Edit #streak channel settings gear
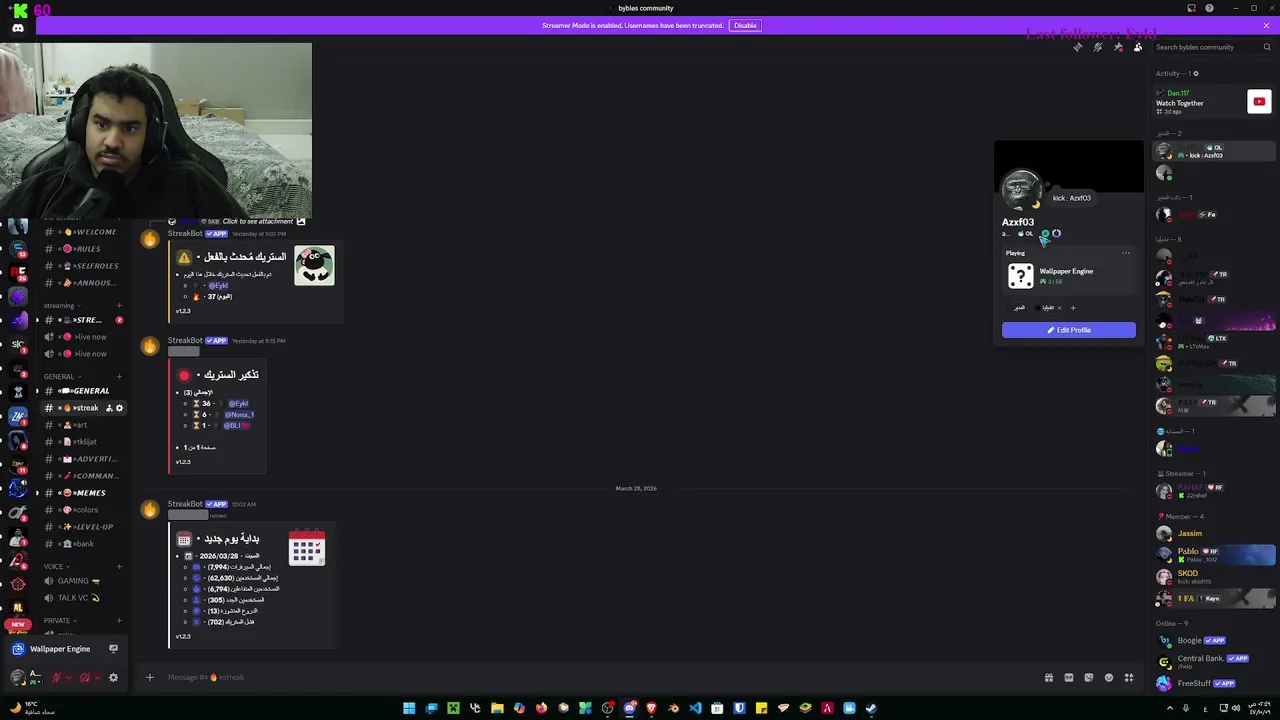This screenshot has height=720, width=1280. tap(119, 408)
